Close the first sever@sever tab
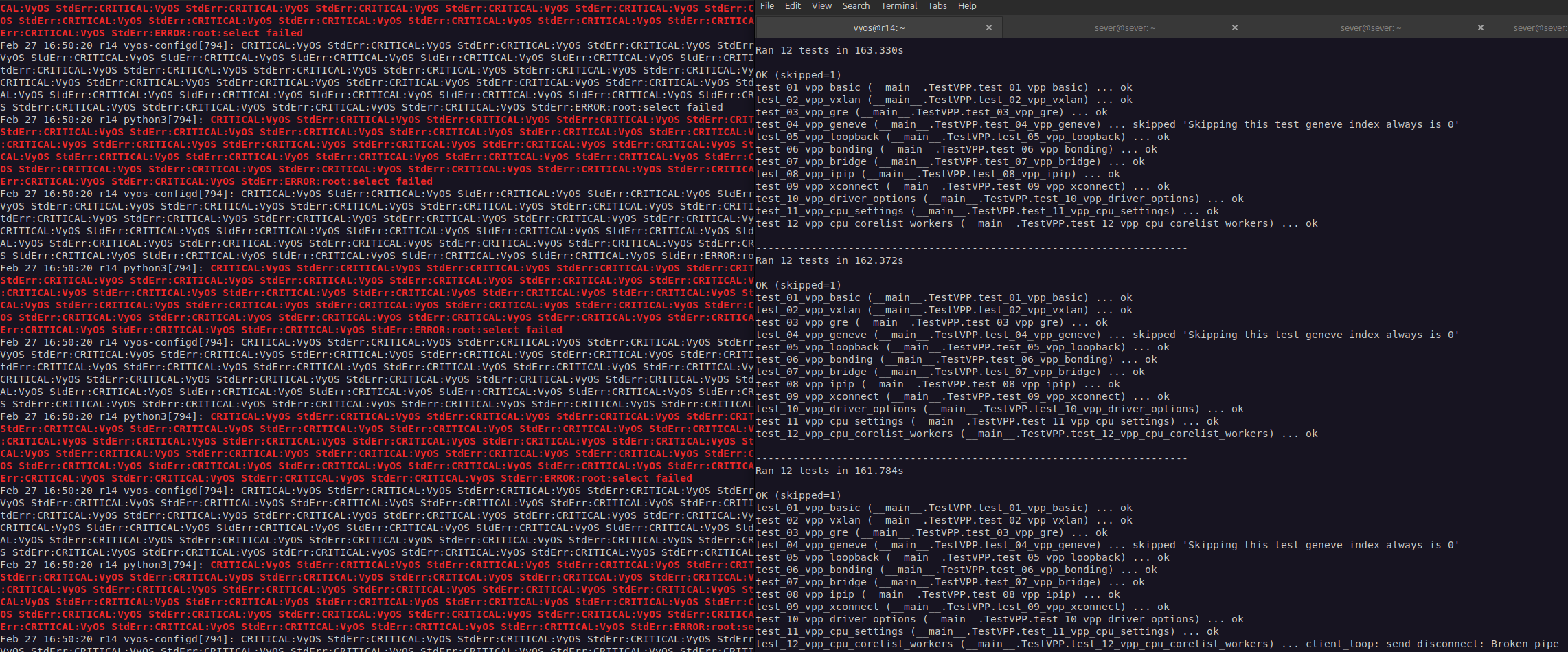The image size is (1568, 652). pyautogui.click(x=1235, y=28)
